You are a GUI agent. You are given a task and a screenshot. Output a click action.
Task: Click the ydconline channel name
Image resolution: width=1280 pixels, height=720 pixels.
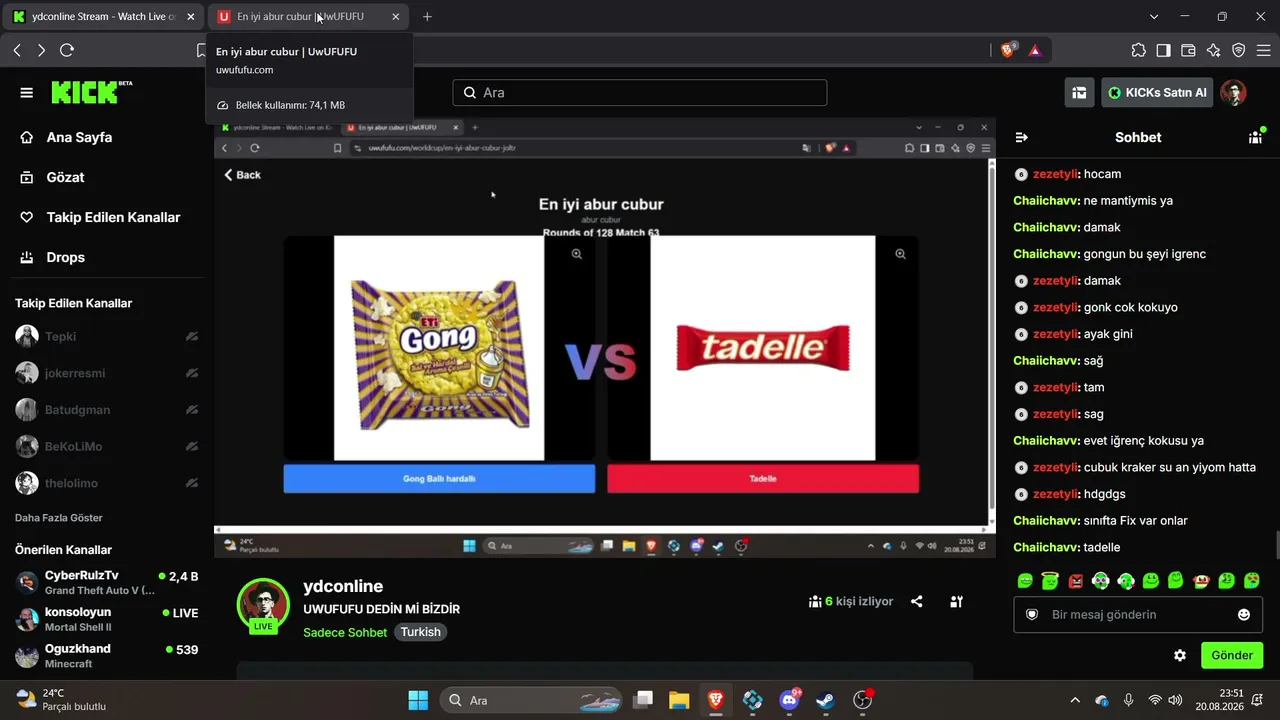[343, 586]
